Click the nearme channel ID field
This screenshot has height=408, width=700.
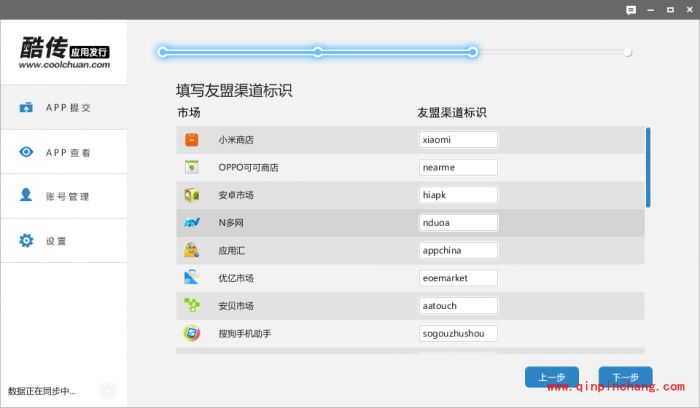(458, 167)
